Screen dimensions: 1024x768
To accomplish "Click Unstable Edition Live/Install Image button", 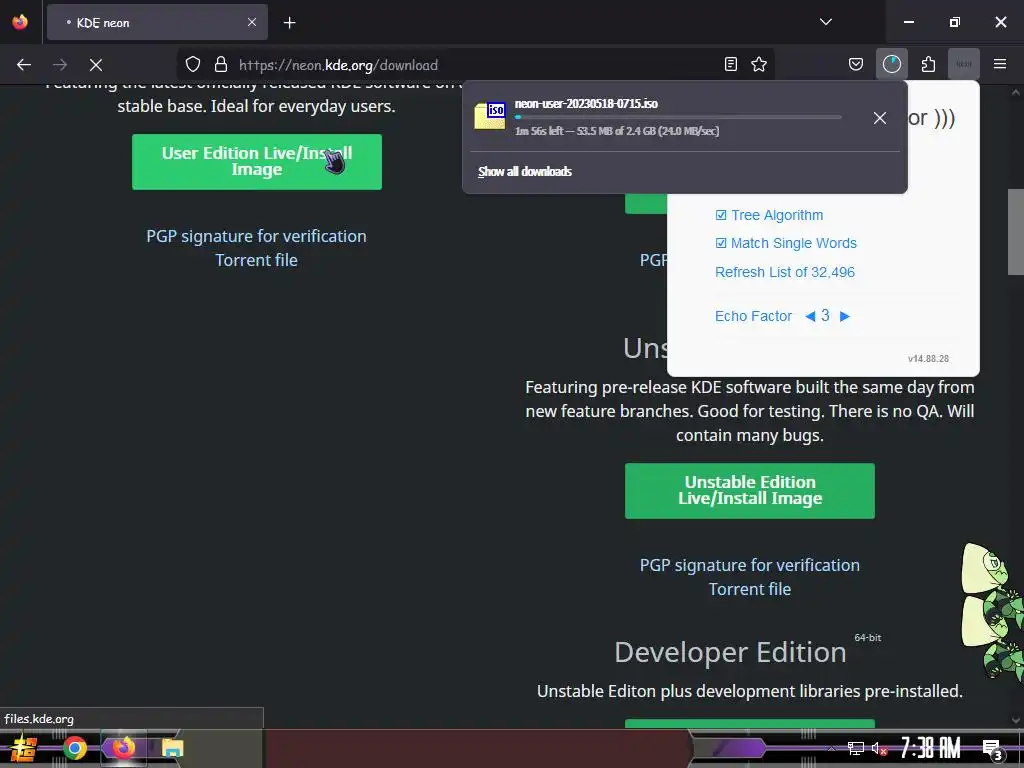I will point(750,491).
